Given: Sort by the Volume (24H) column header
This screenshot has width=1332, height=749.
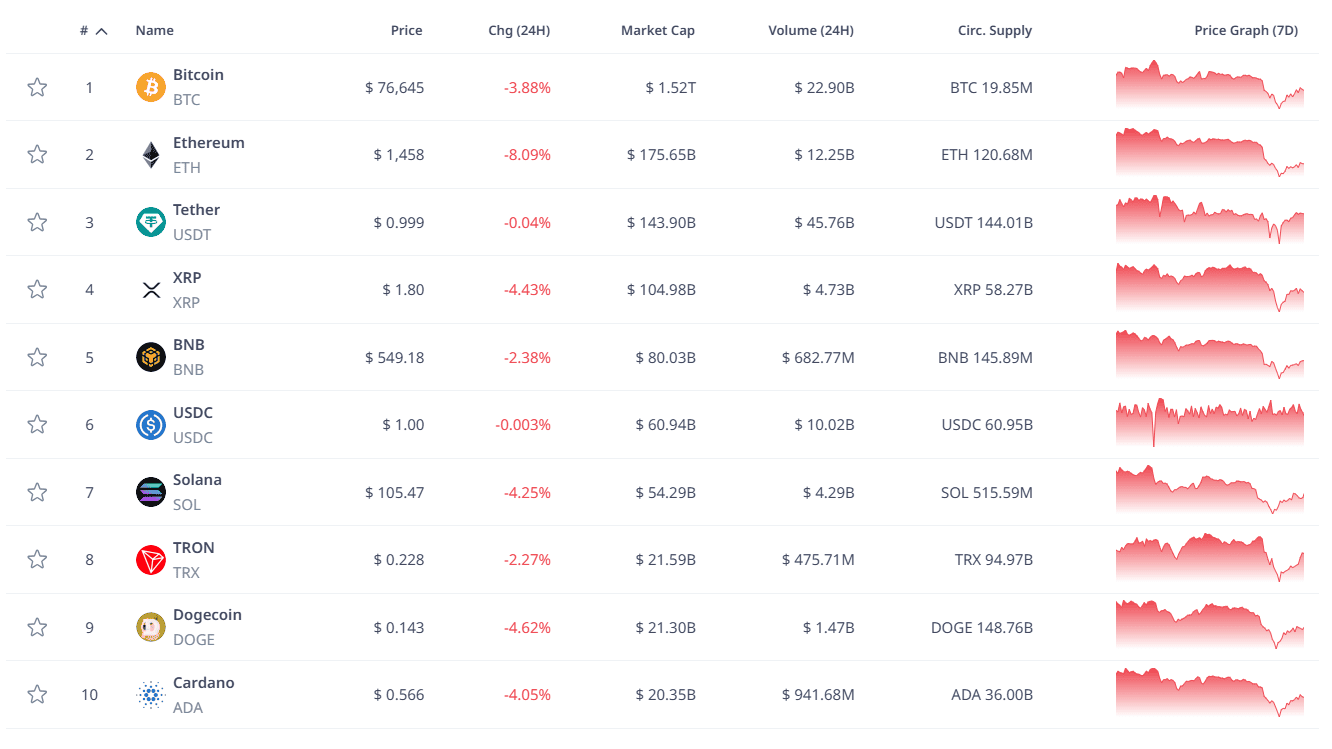Looking at the screenshot, I should pos(811,30).
